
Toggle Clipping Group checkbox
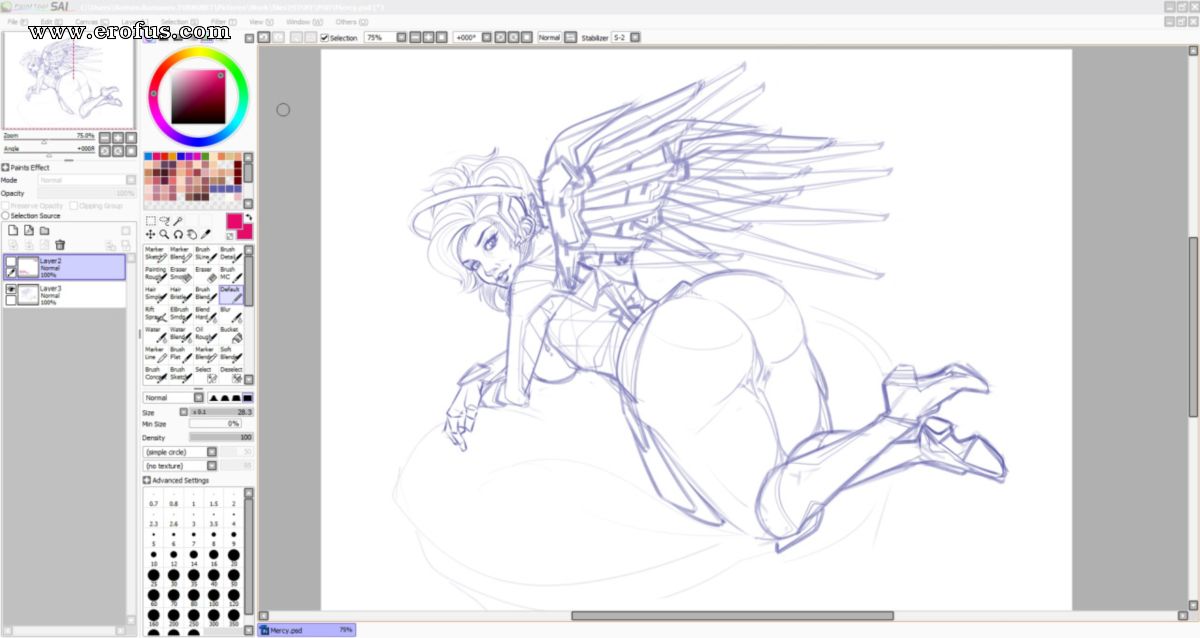point(75,205)
